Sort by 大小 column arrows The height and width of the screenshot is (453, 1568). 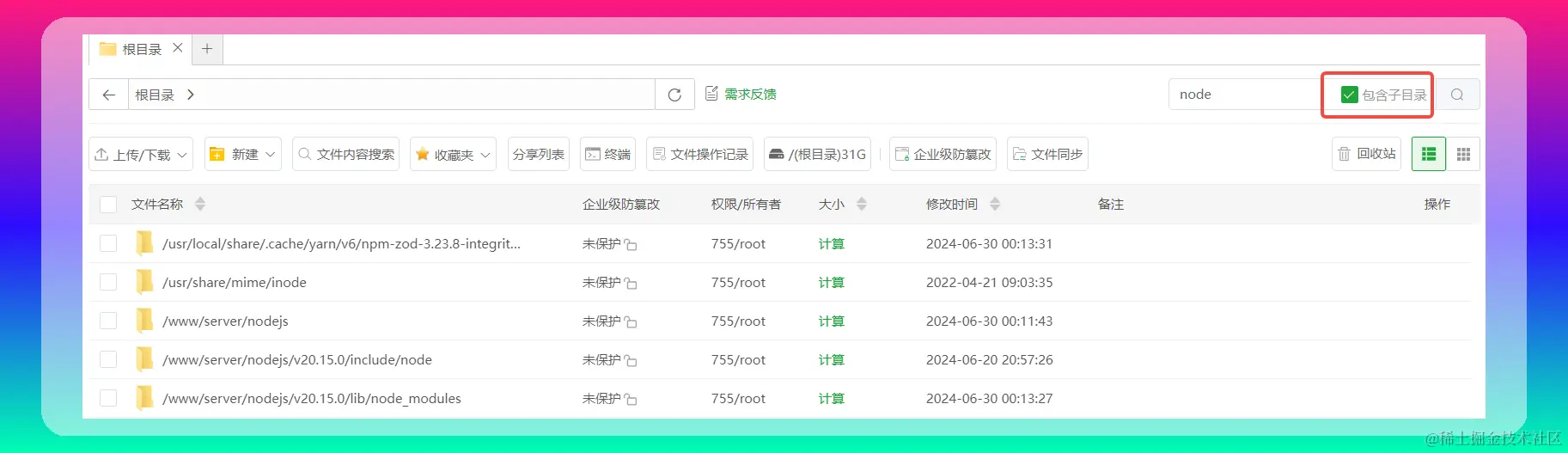[862, 204]
